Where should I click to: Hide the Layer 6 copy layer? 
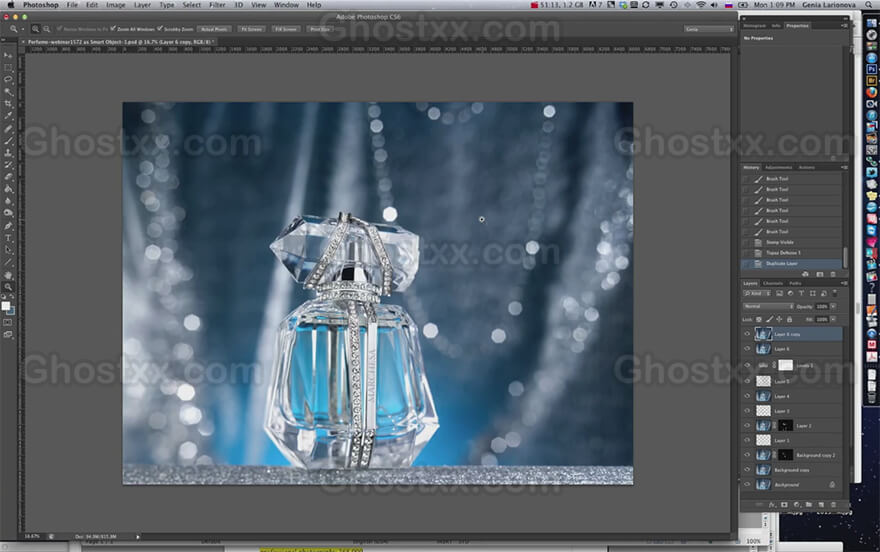747,334
